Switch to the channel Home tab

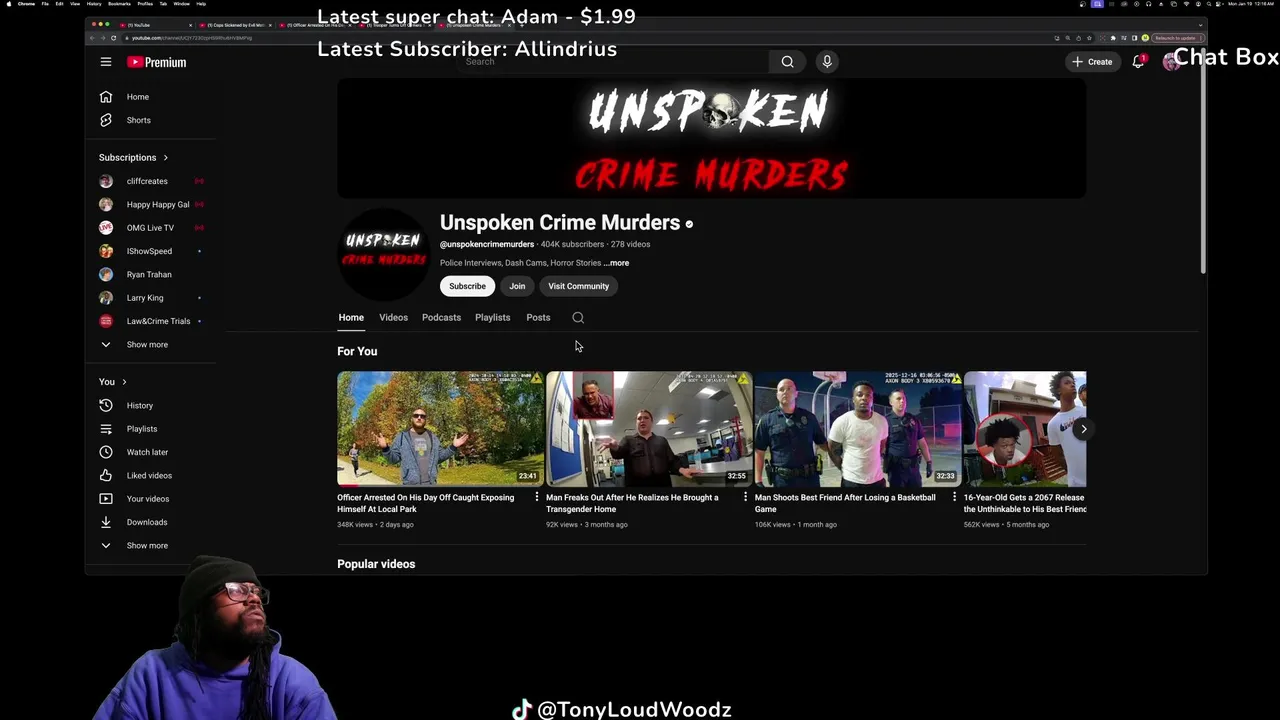click(x=351, y=318)
